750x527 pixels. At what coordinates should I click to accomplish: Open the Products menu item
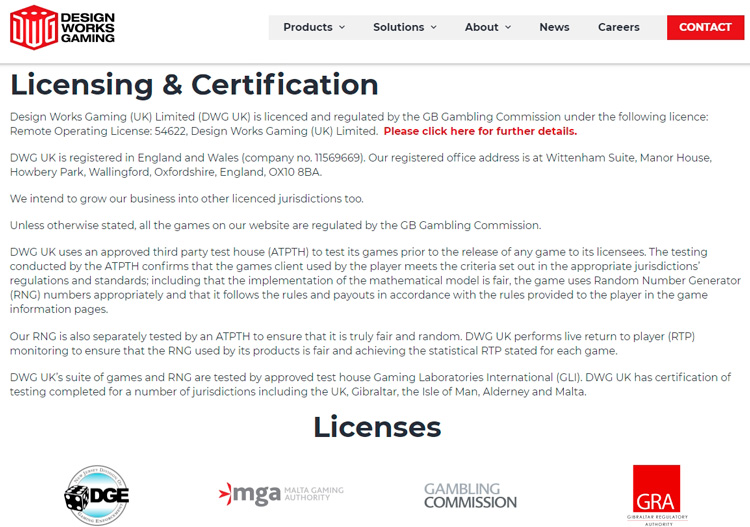308,27
